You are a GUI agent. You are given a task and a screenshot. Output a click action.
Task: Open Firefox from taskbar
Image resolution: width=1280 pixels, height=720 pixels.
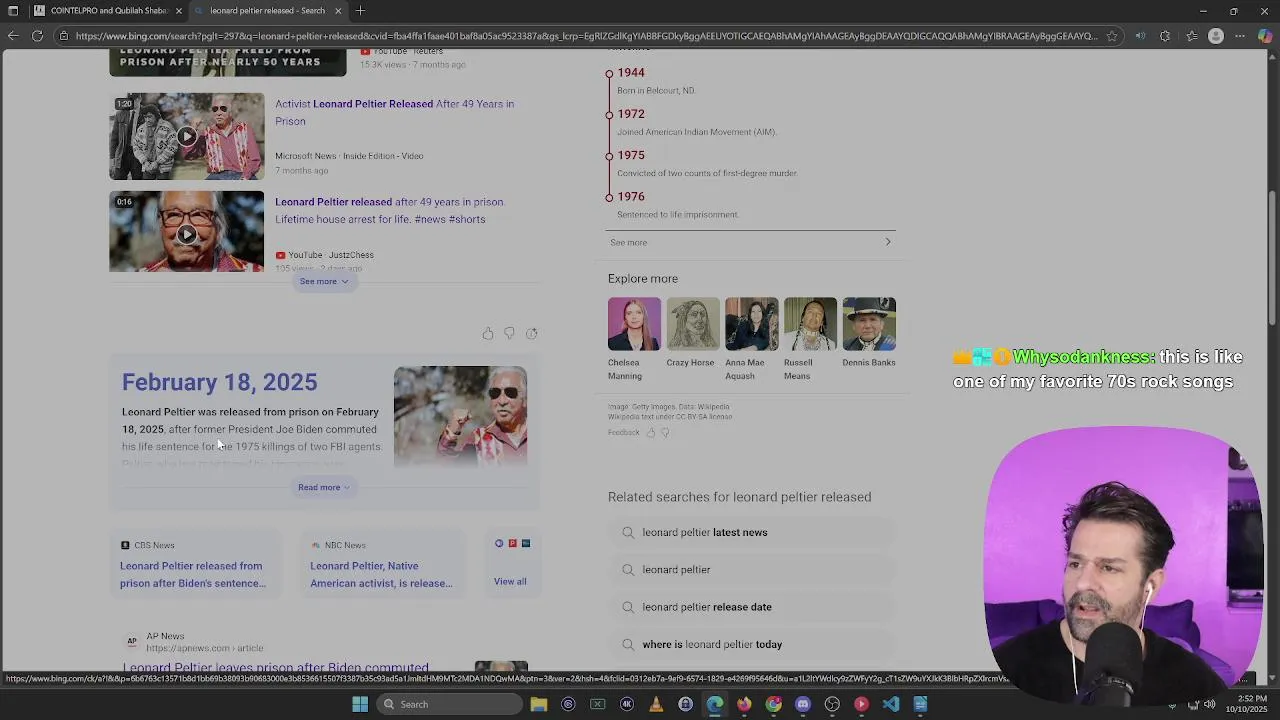tap(744, 704)
